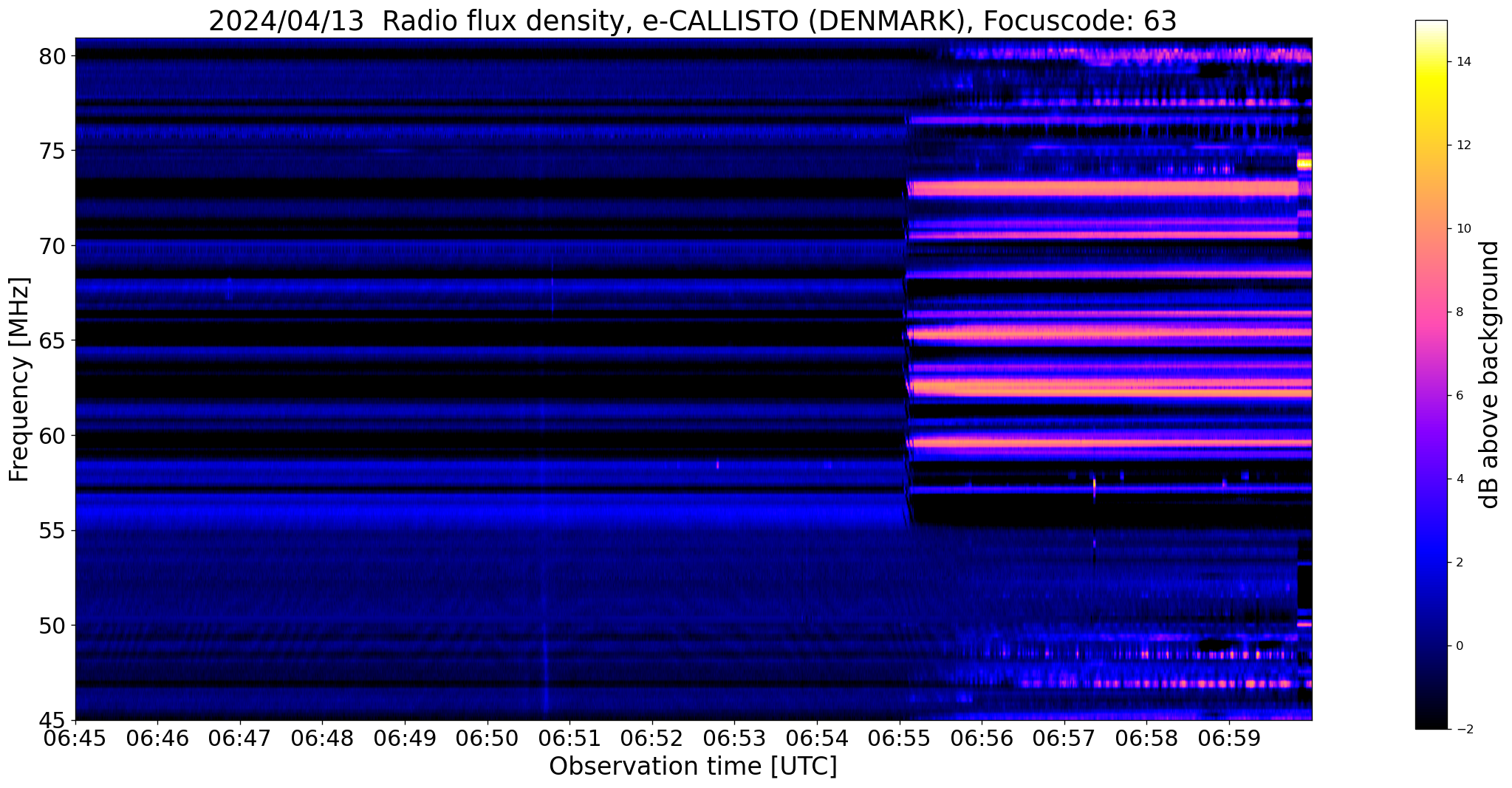Click the 'dB above background' colorbar label
The width and height of the screenshot is (1512, 788).
pyautogui.click(x=1490, y=374)
